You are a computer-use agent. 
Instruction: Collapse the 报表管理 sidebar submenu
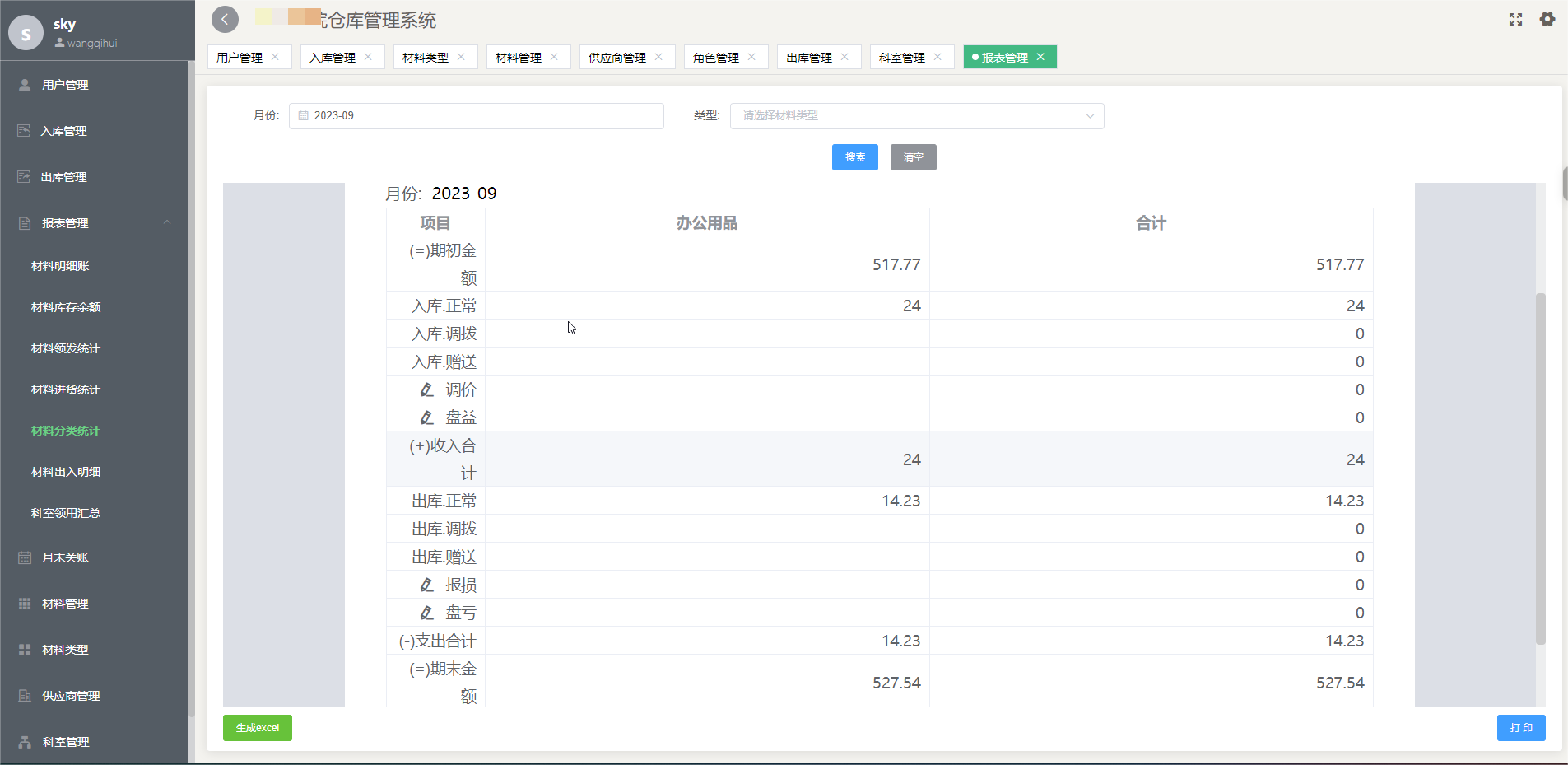[x=167, y=222]
